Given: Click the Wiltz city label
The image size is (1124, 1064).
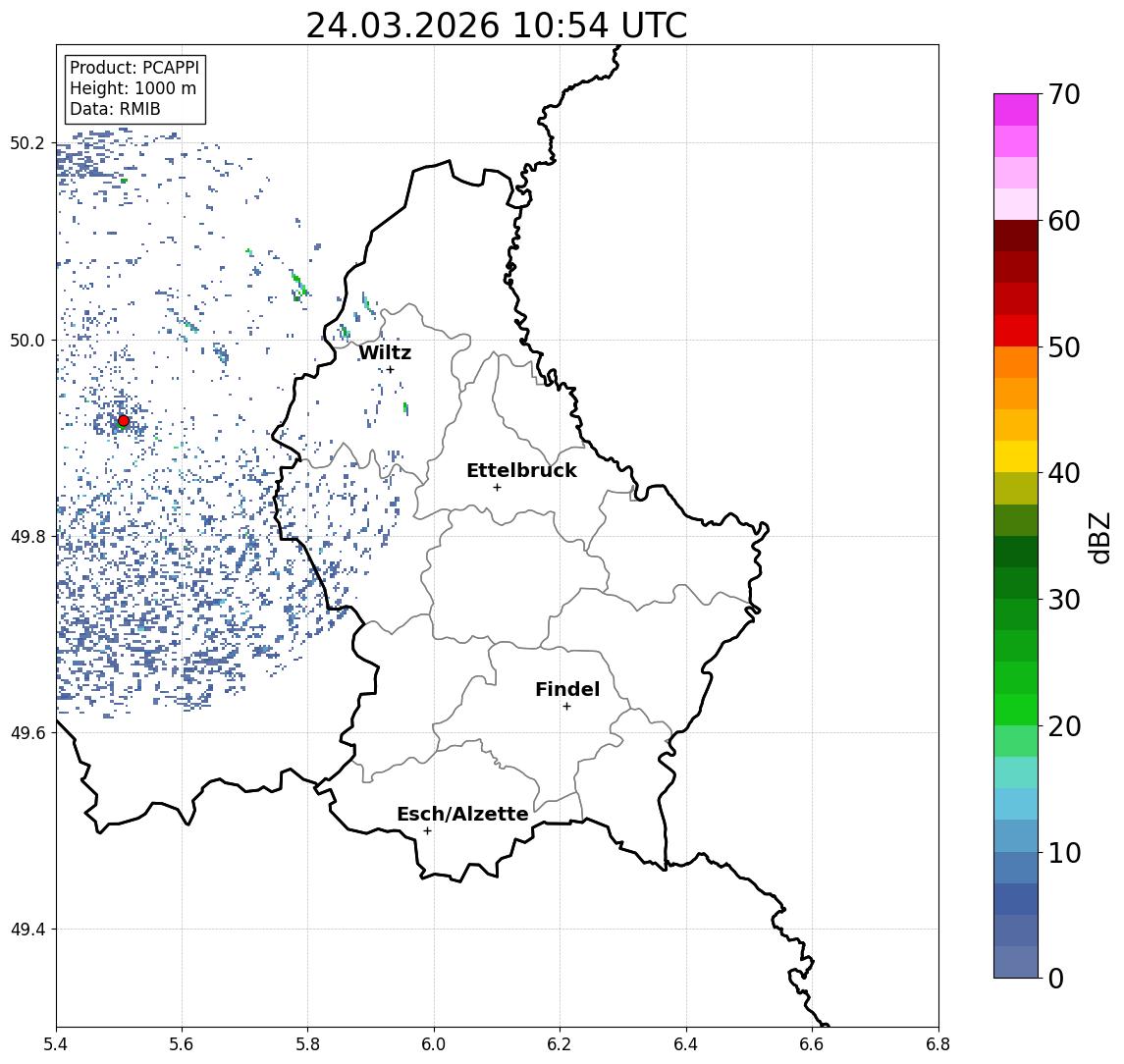Looking at the screenshot, I should coord(385,352).
